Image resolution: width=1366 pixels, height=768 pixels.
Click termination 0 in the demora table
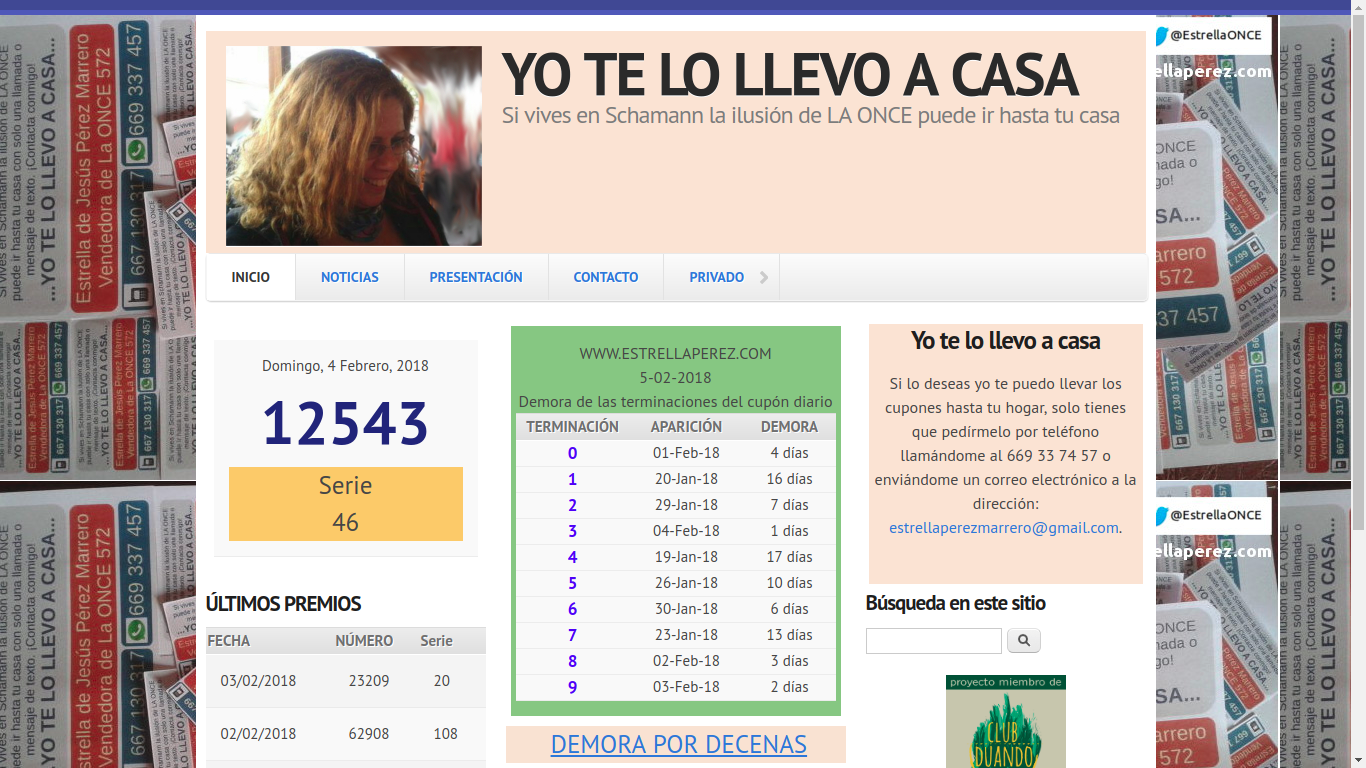[x=572, y=452]
